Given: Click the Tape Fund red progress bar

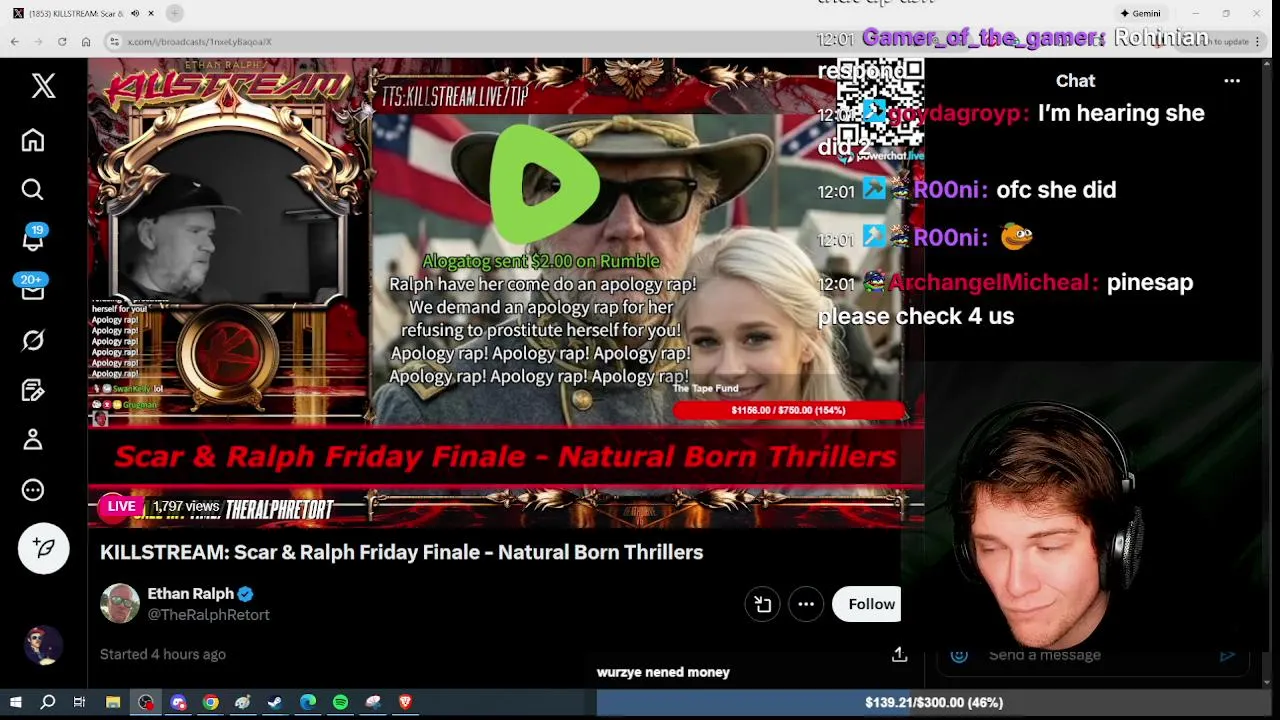Looking at the screenshot, I should (x=789, y=410).
